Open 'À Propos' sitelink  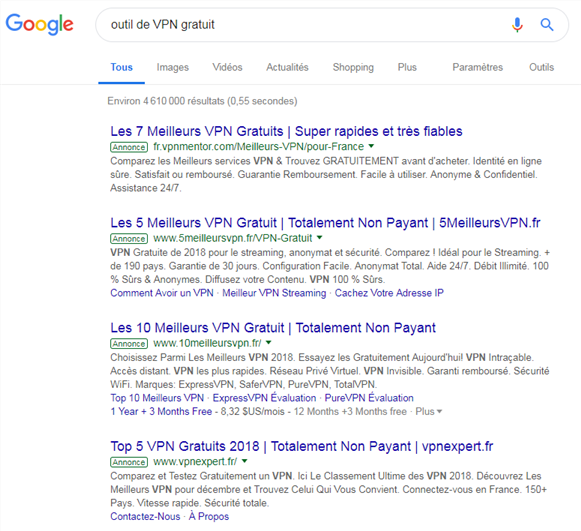pyautogui.click(x=209, y=517)
